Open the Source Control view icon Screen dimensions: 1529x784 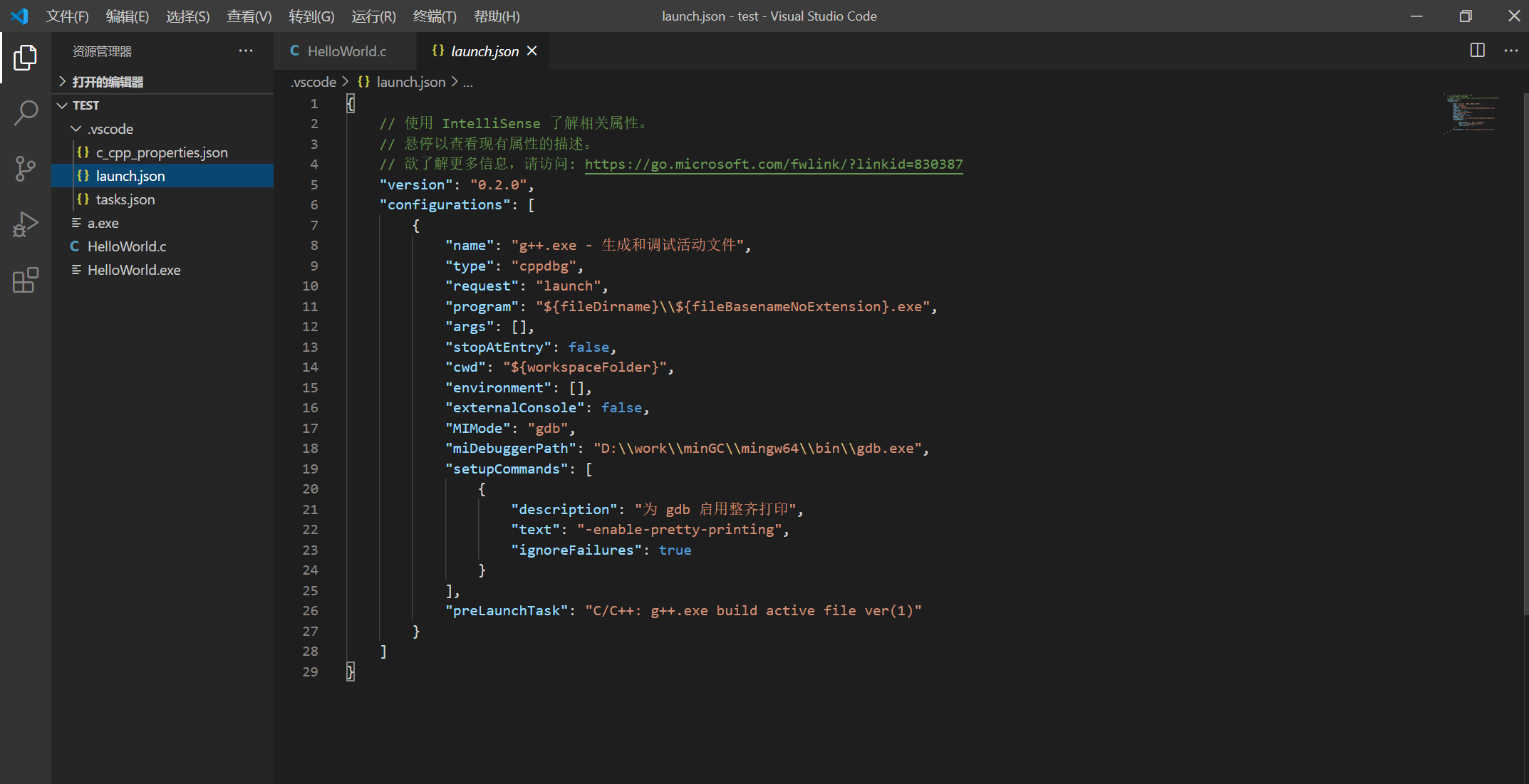[x=26, y=169]
